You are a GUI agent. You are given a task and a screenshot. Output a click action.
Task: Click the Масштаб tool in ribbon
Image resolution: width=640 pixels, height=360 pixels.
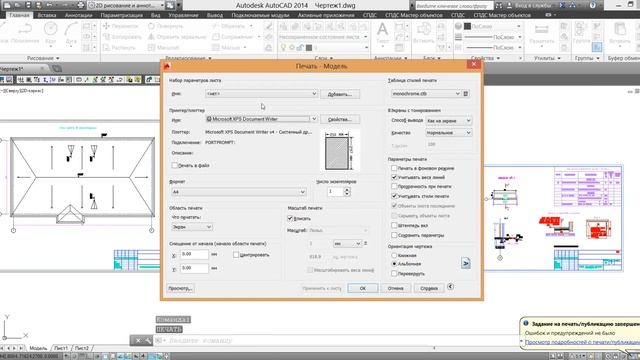[163, 47]
